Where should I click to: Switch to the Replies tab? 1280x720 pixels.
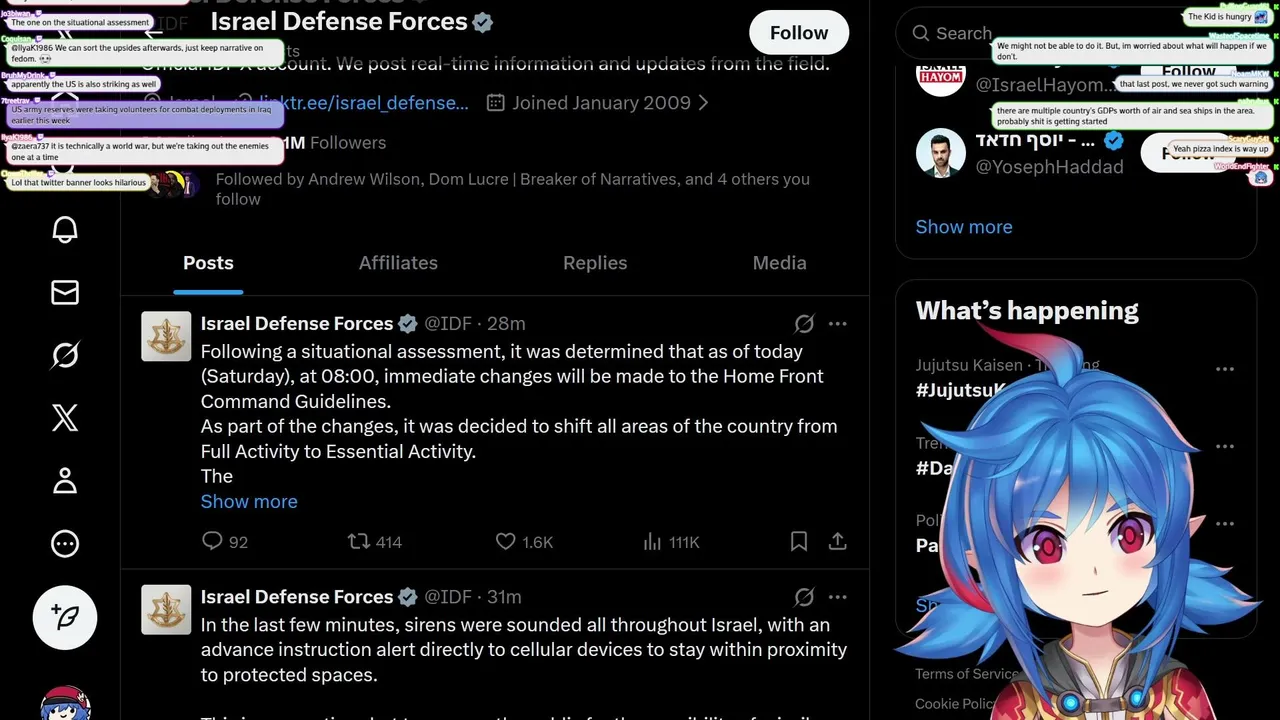595,263
